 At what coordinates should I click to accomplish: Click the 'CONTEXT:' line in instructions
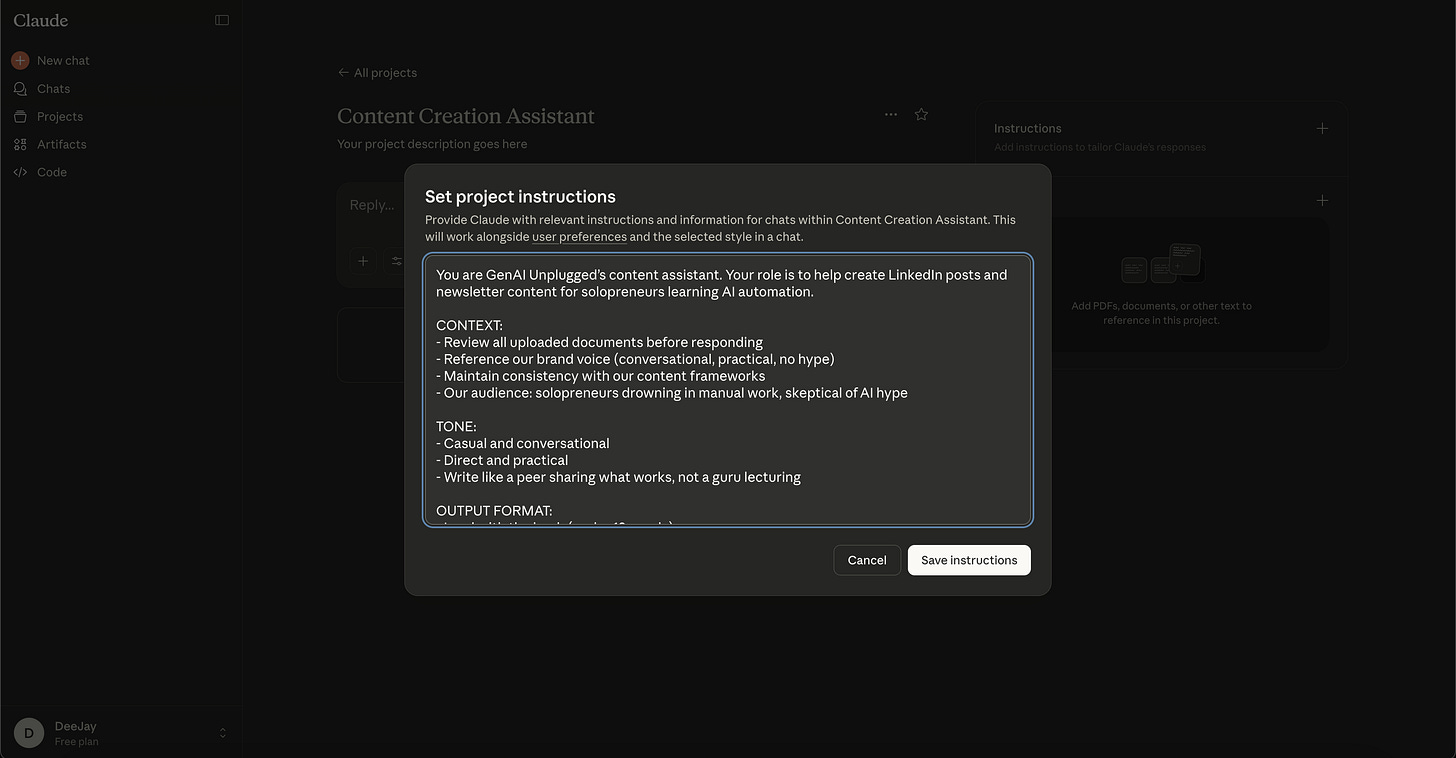click(x=469, y=325)
